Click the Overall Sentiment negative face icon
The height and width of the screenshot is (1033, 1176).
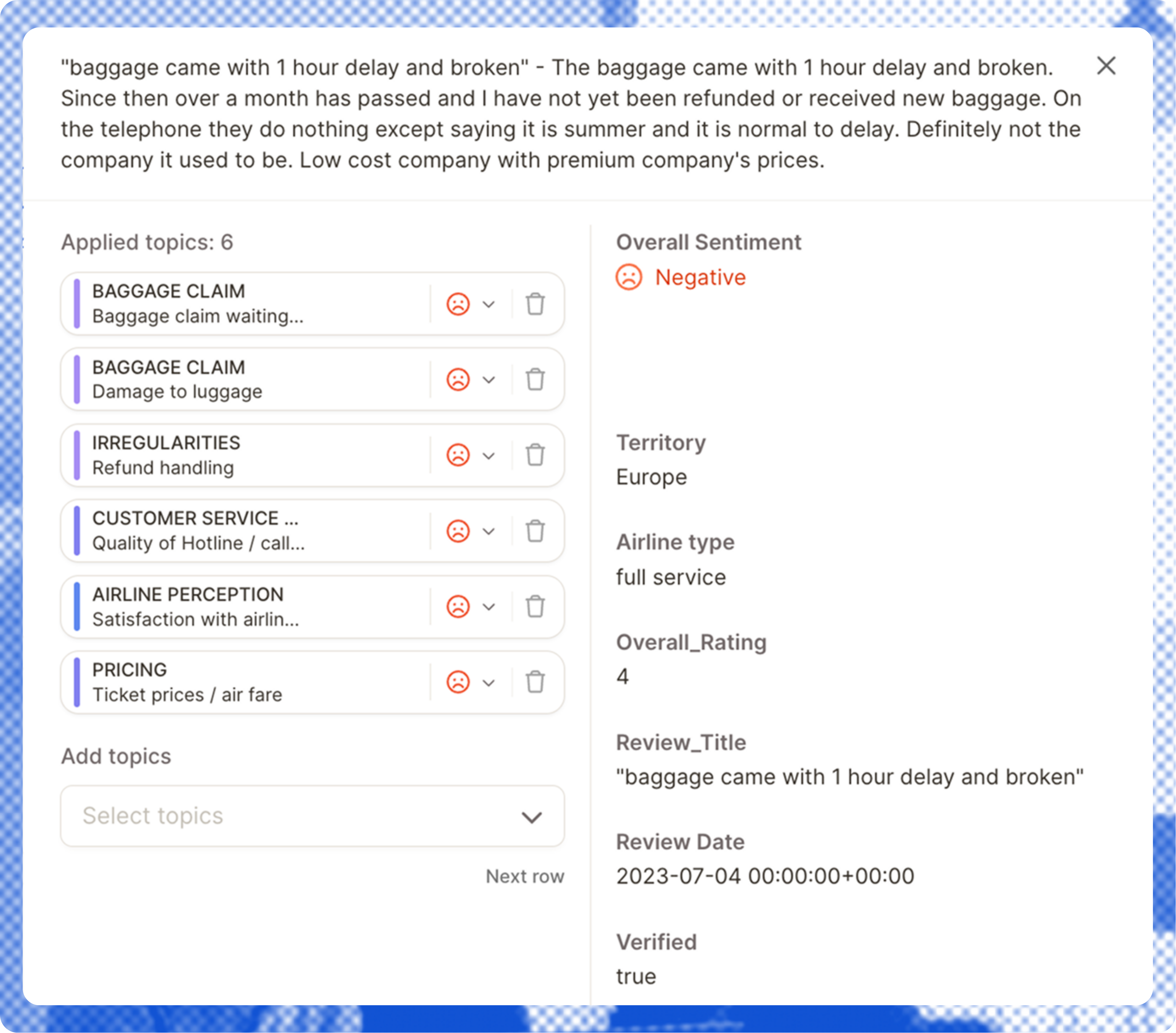click(x=629, y=277)
